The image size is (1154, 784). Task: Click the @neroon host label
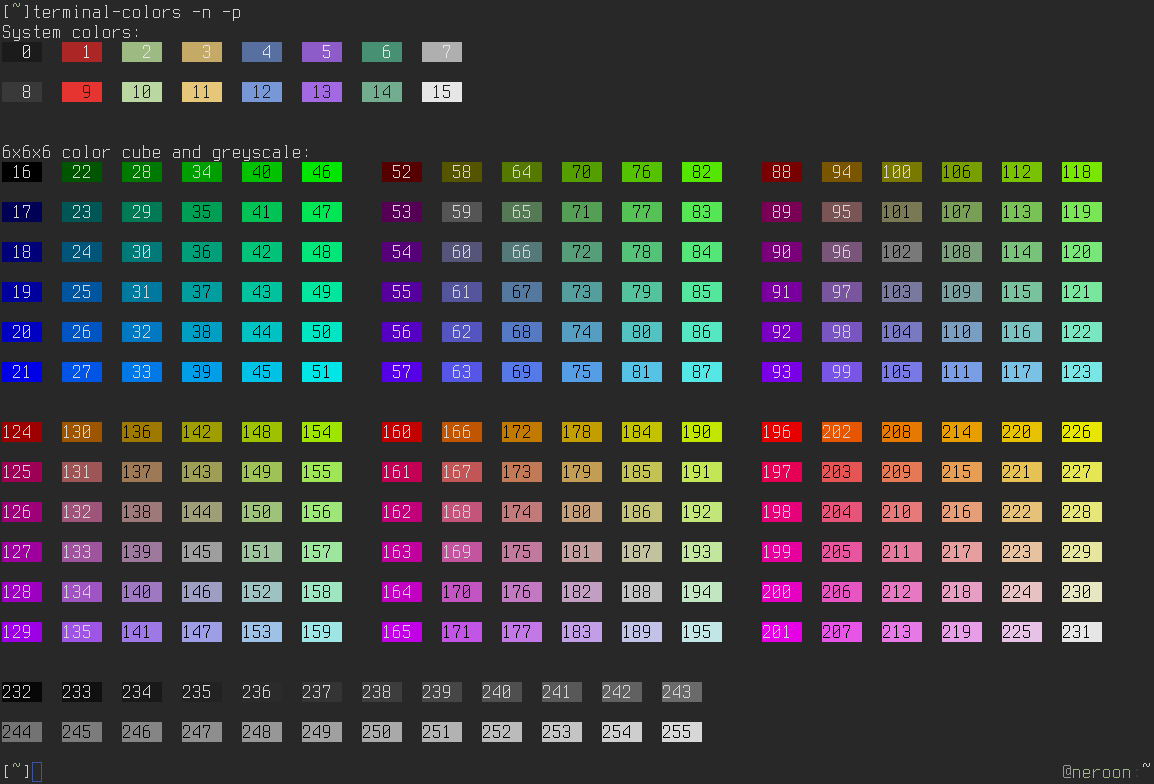[x=1096, y=772]
